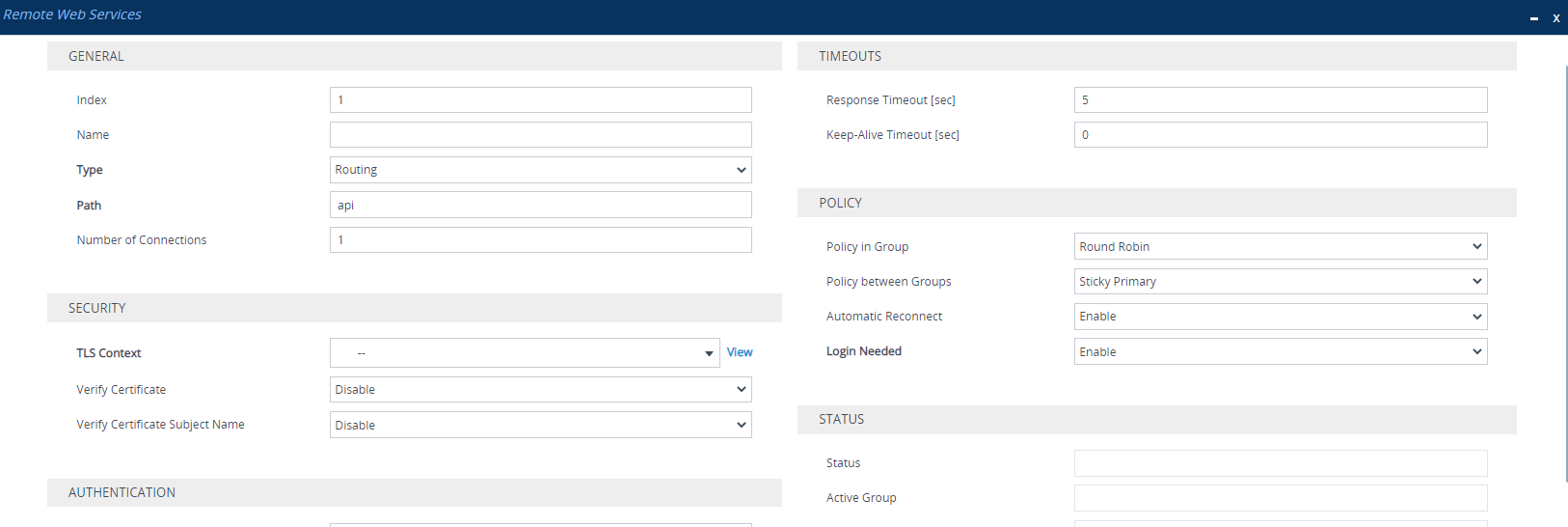Click the View link beside TLS Context
Image resolution: width=1568 pixels, height=527 pixels.
coord(740,352)
